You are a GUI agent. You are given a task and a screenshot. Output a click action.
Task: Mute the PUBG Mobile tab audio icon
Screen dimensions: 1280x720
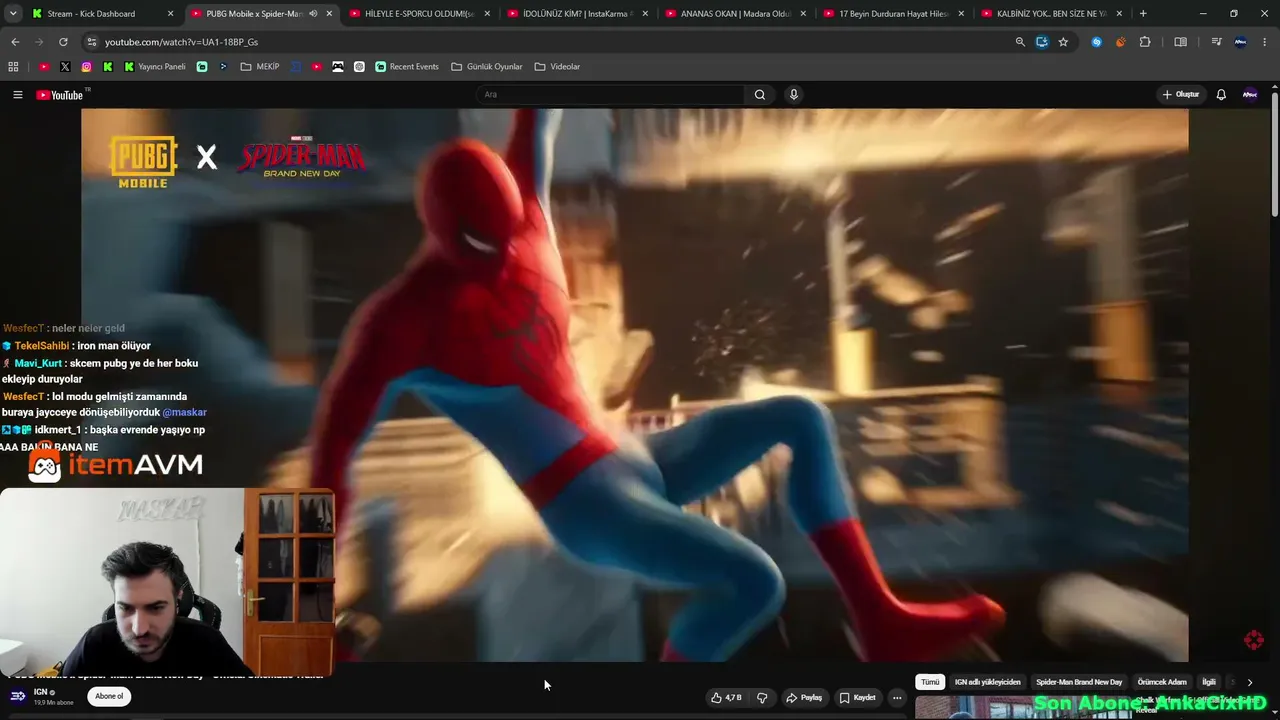tap(313, 14)
